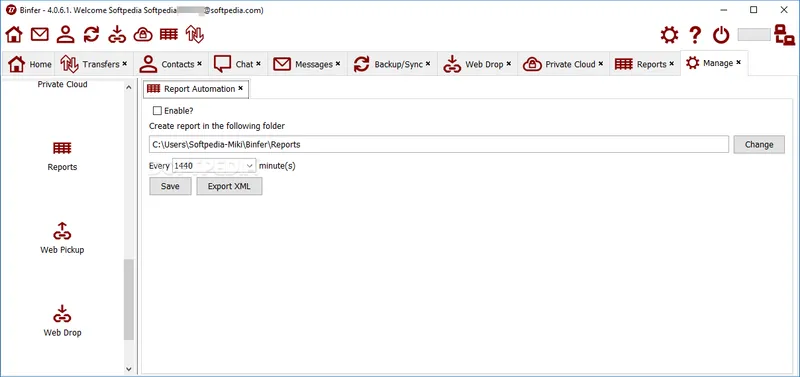Click Private Cloud label in left sidebar
Image resolution: width=800 pixels, height=377 pixels.
pos(62,84)
